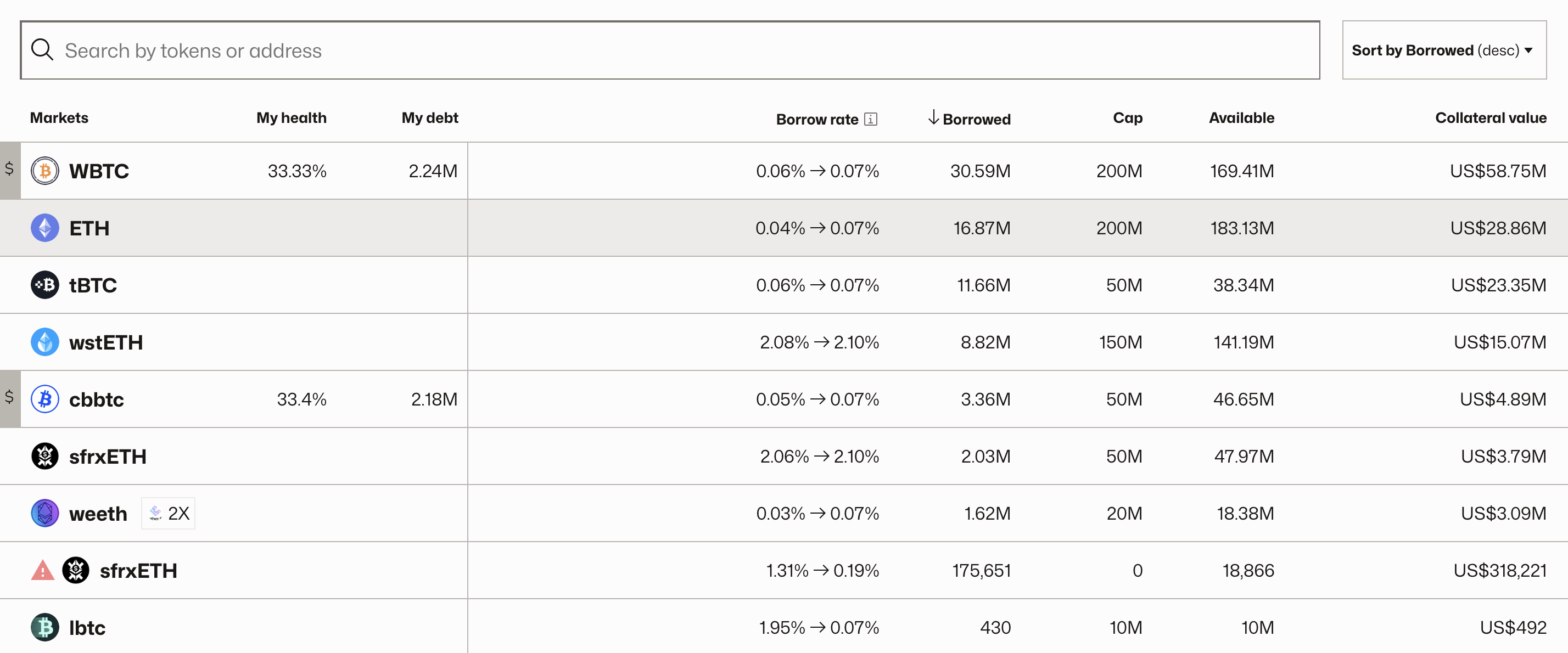
Task: Click the cbbtc token icon
Action: click(45, 399)
